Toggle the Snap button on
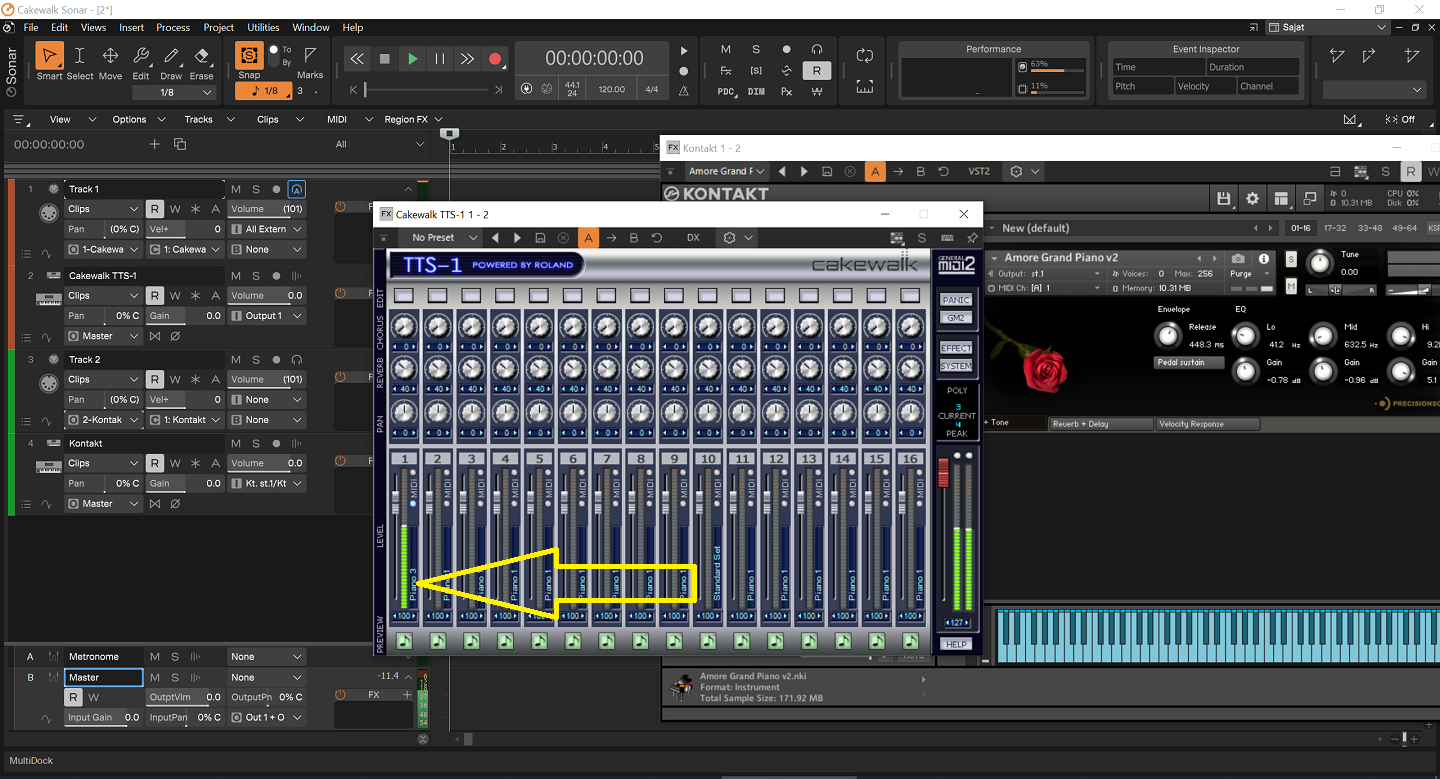This screenshot has width=1440, height=779. (x=249, y=56)
